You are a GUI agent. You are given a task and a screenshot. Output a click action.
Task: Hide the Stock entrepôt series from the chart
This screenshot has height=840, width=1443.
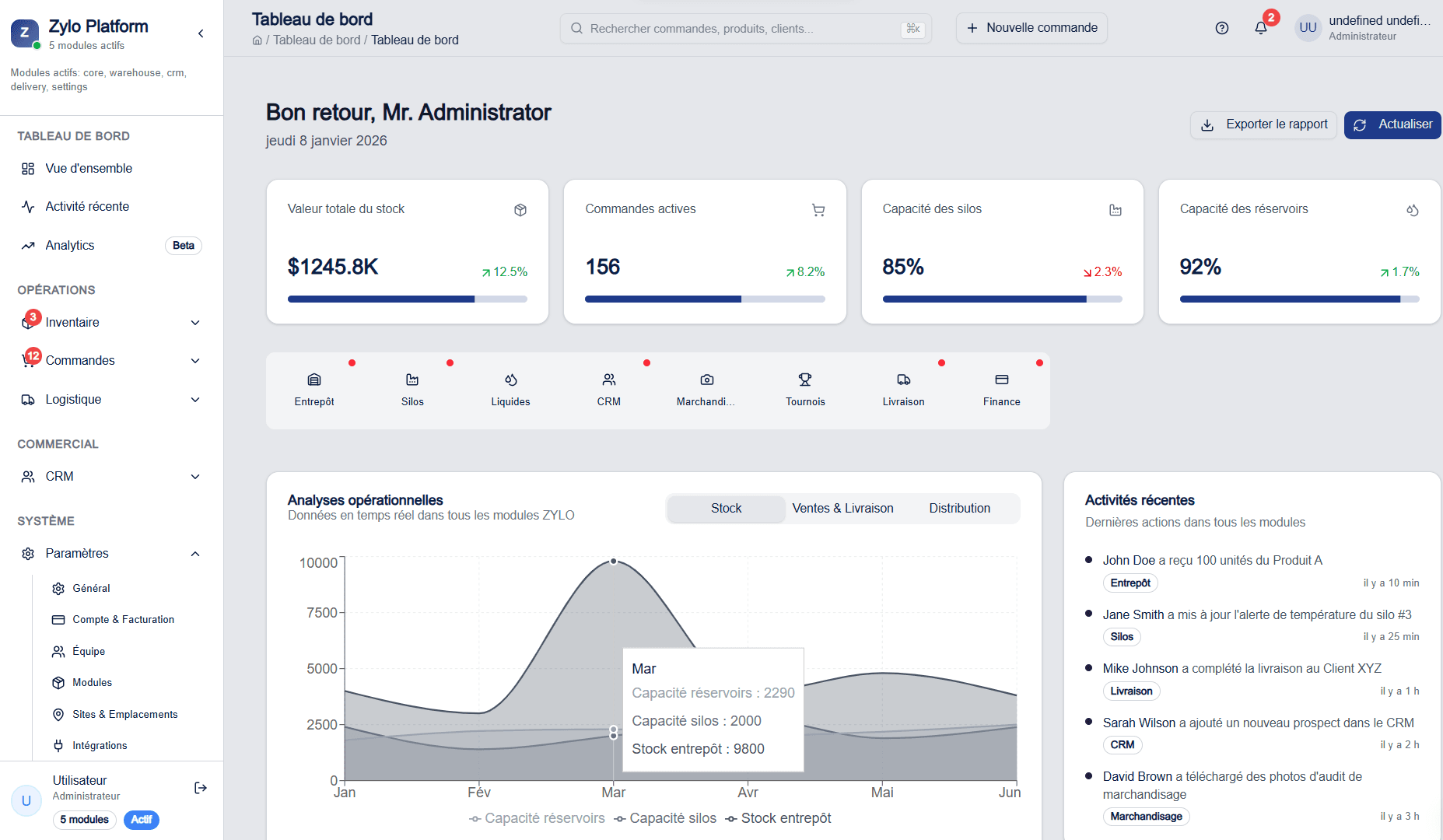[777, 817]
